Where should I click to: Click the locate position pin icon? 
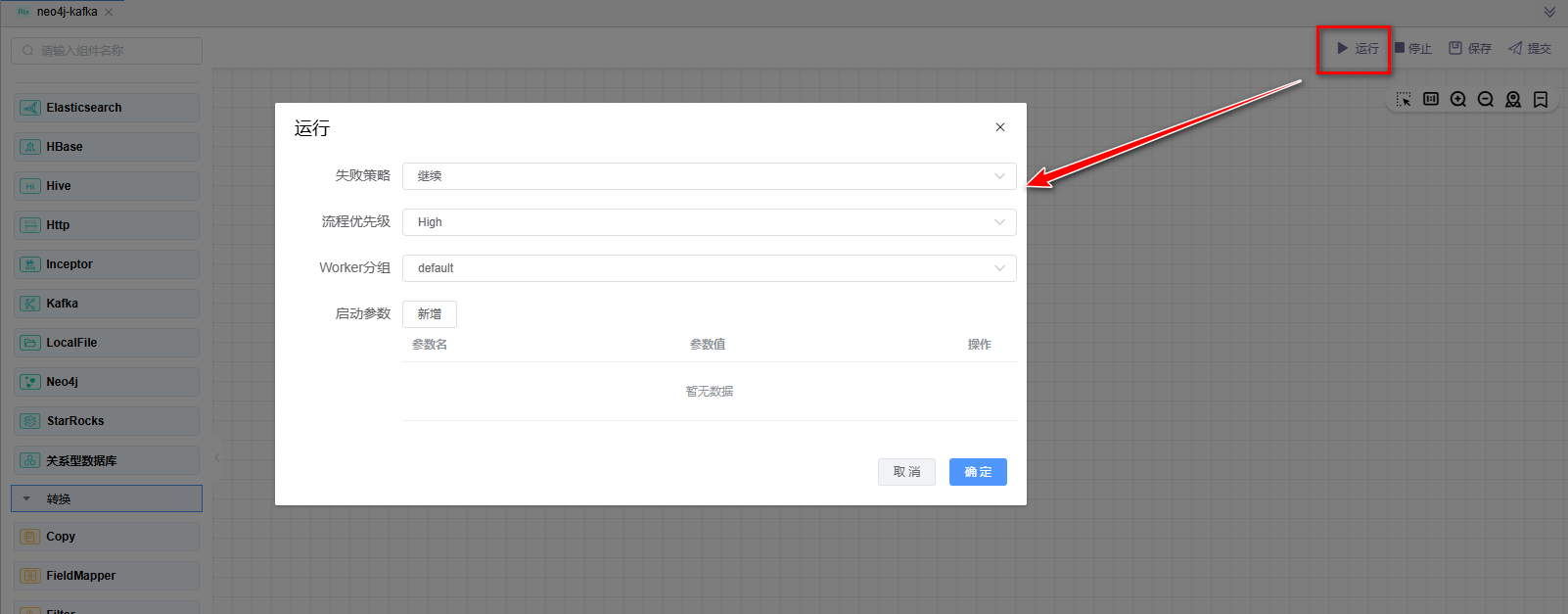click(x=1513, y=100)
